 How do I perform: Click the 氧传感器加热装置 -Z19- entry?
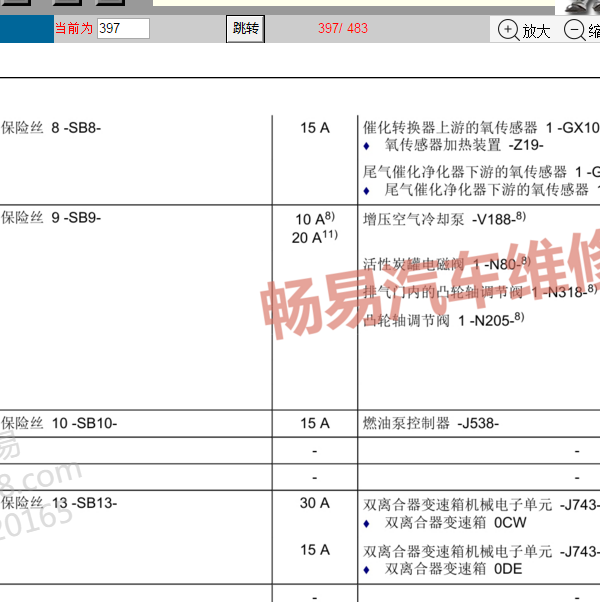click(464, 145)
